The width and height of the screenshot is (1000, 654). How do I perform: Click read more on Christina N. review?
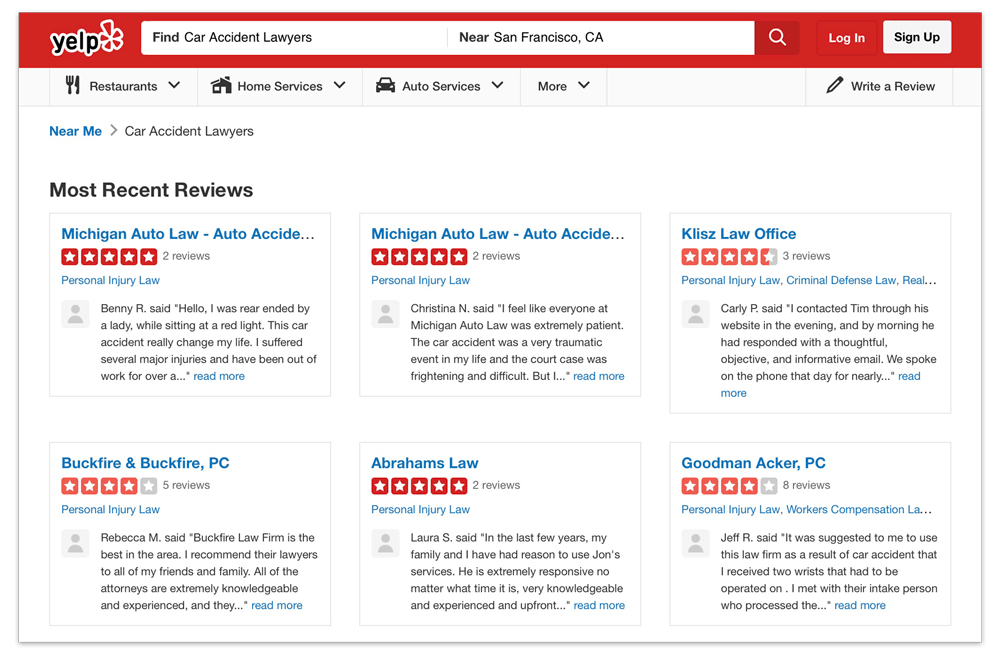(599, 376)
